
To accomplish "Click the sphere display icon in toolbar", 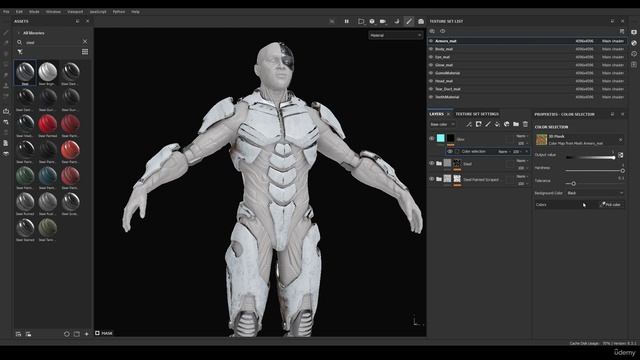I will (x=372, y=21).
